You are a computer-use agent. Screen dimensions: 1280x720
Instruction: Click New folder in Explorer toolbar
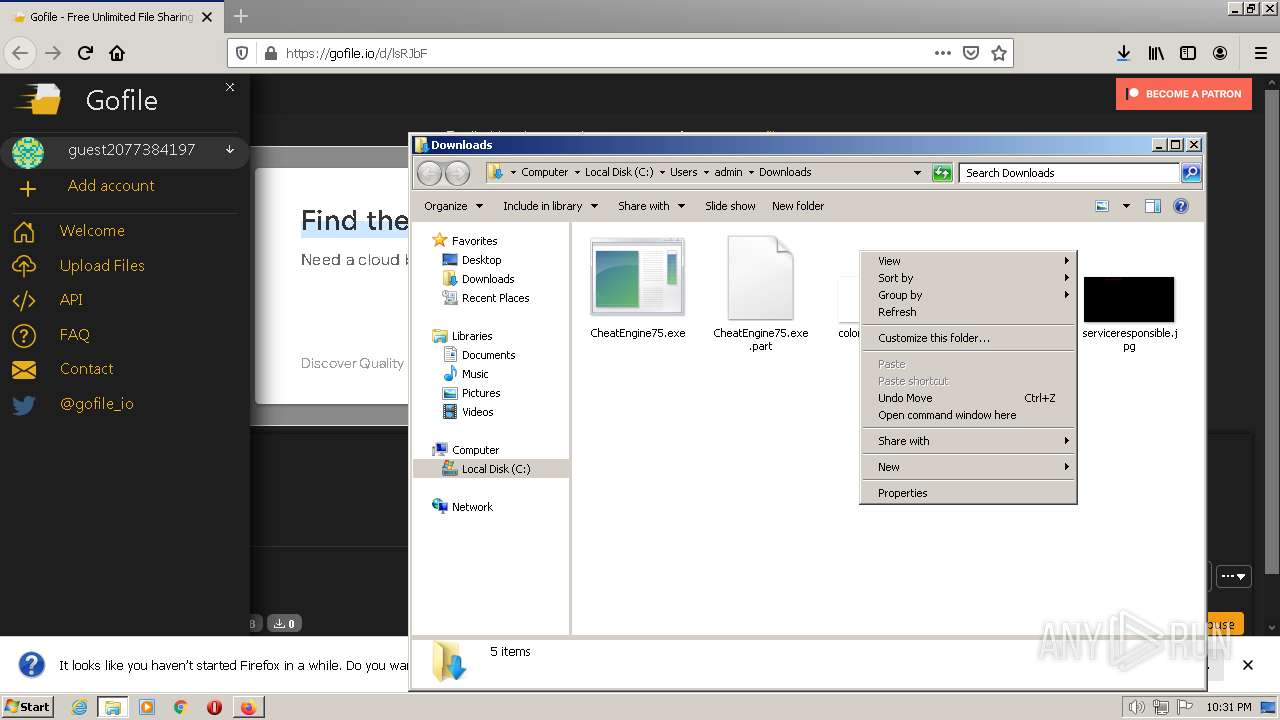(798, 206)
